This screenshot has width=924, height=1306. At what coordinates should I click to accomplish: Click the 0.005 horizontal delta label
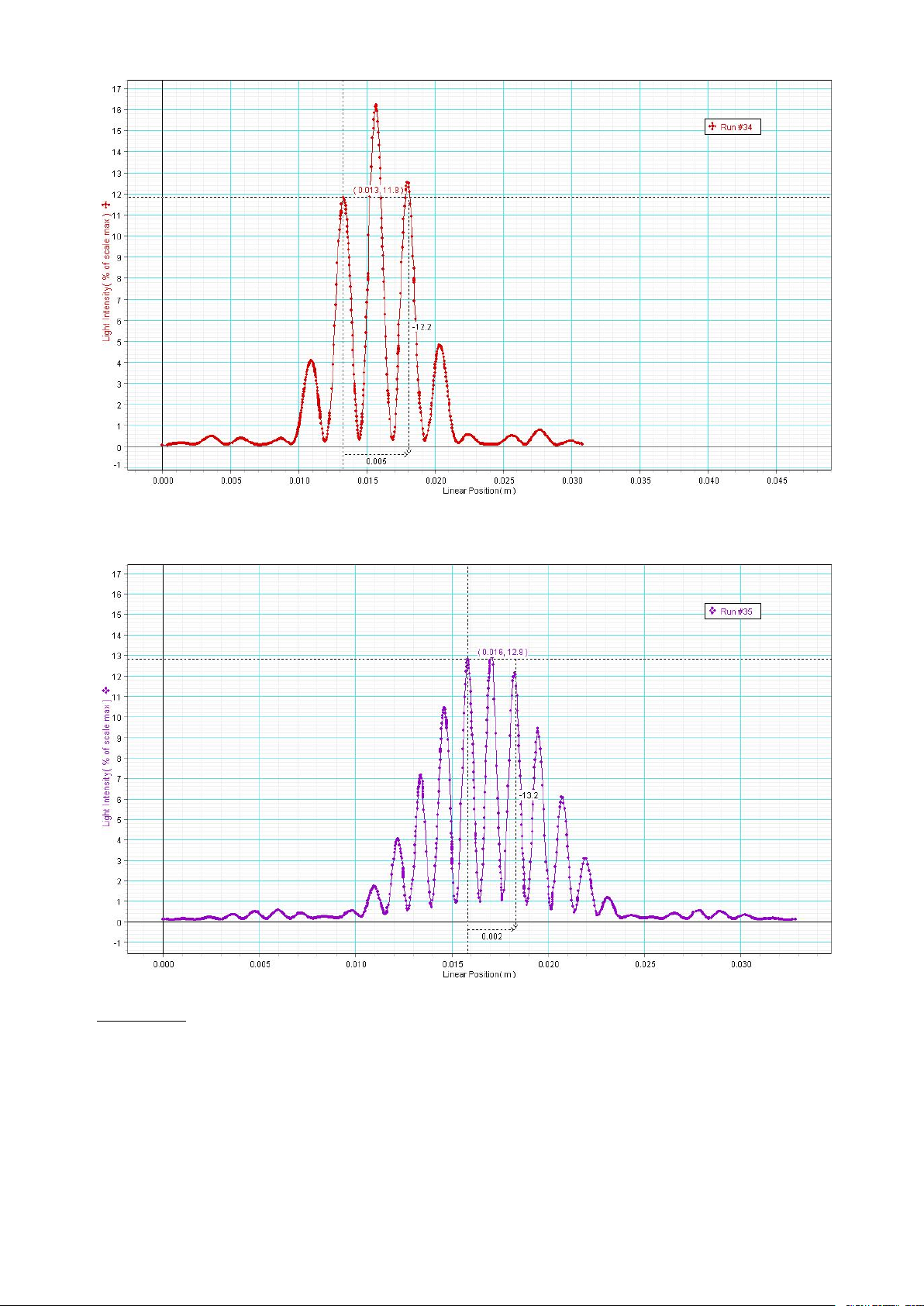pos(376,461)
